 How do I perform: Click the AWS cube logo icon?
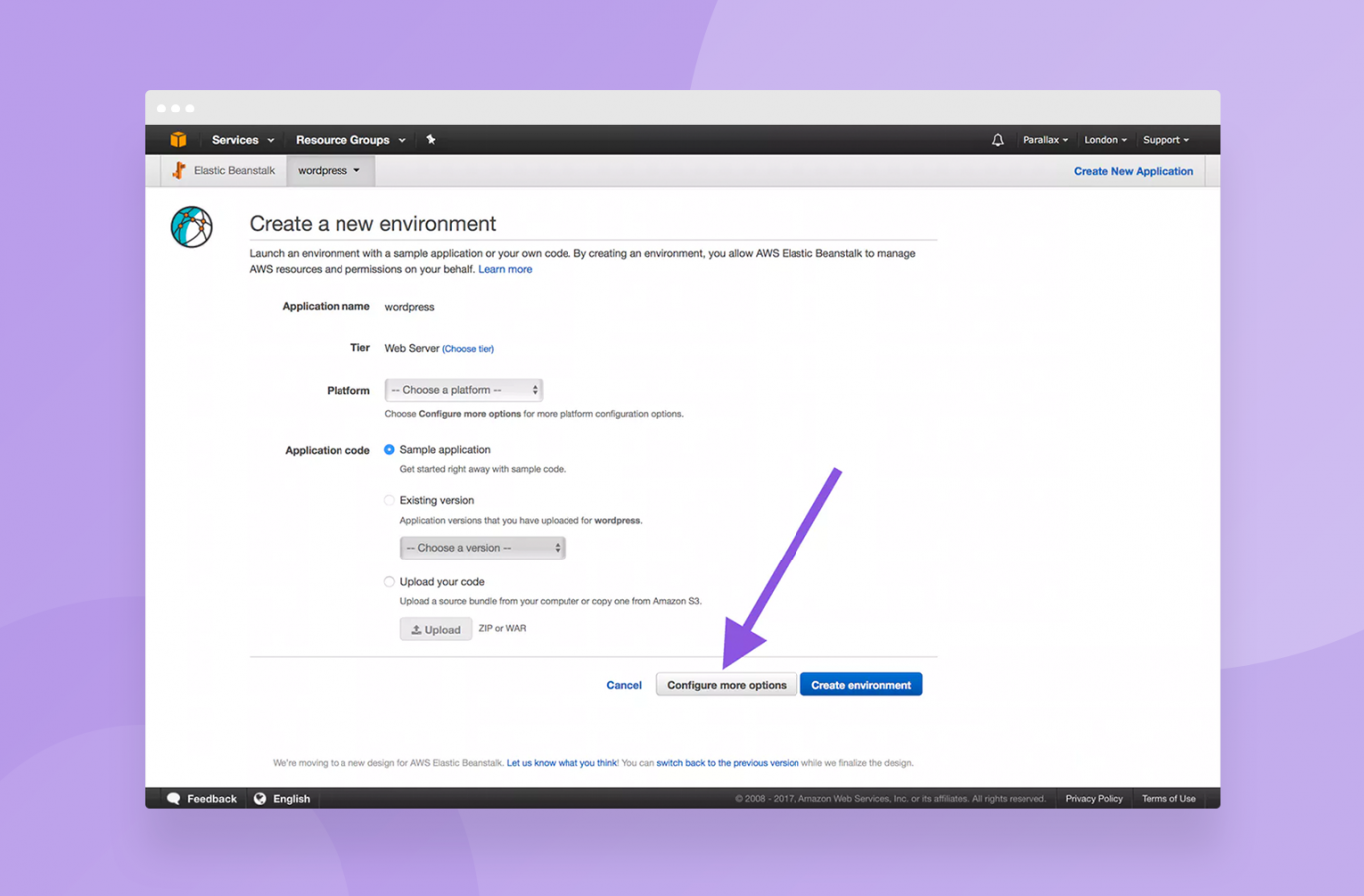178,140
